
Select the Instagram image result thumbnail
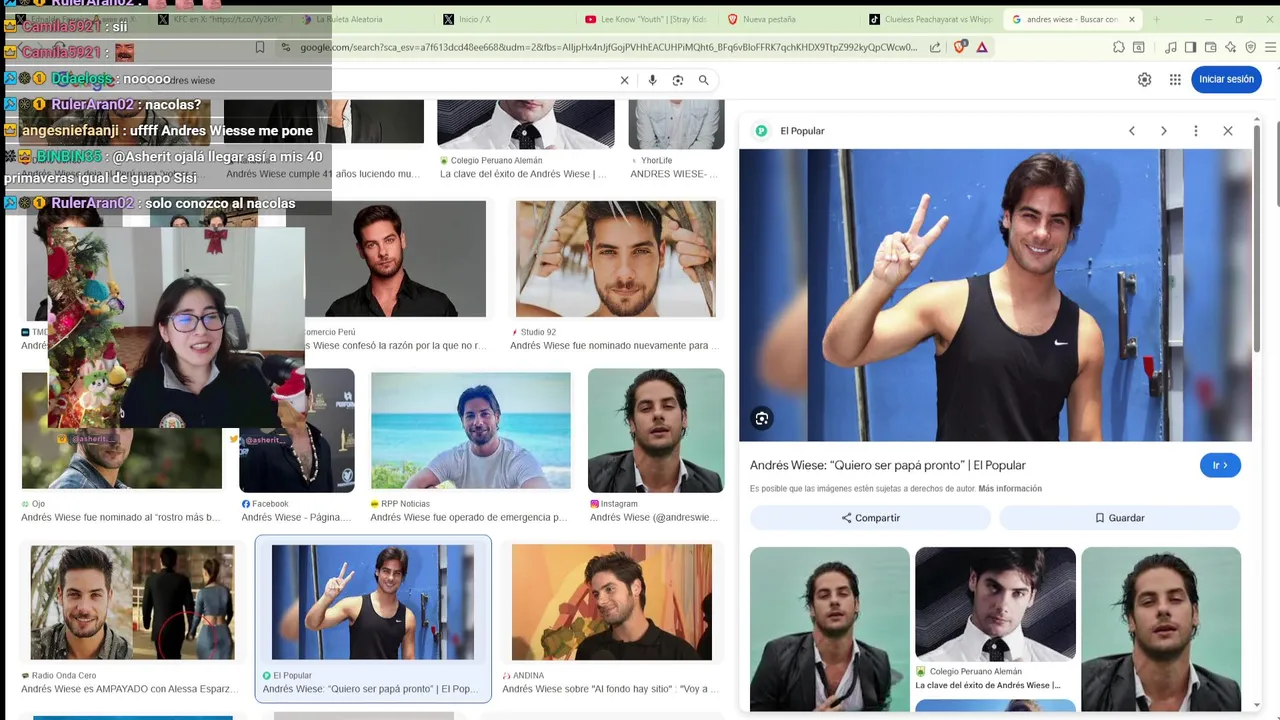coord(656,430)
